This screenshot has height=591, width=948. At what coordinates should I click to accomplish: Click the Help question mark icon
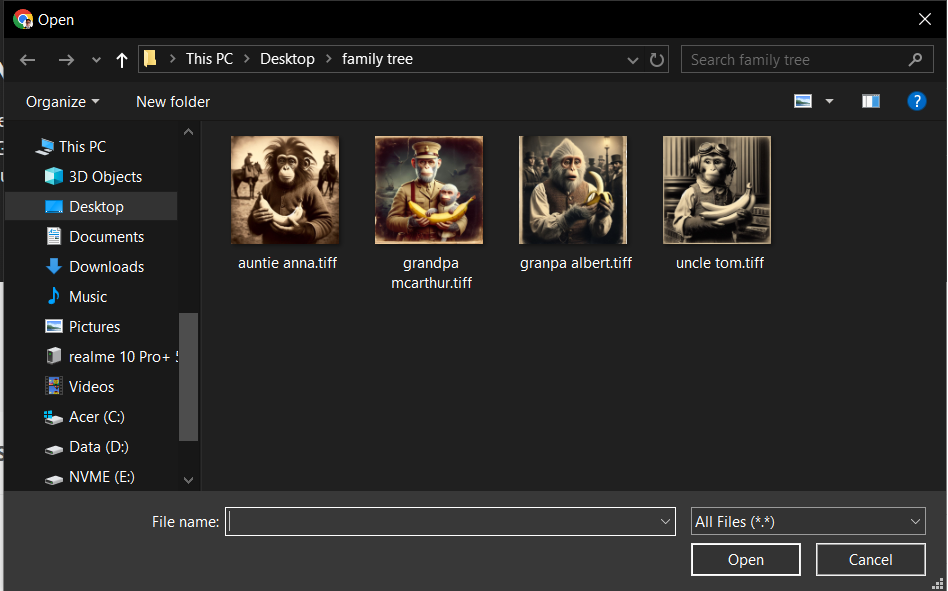pyautogui.click(x=917, y=101)
